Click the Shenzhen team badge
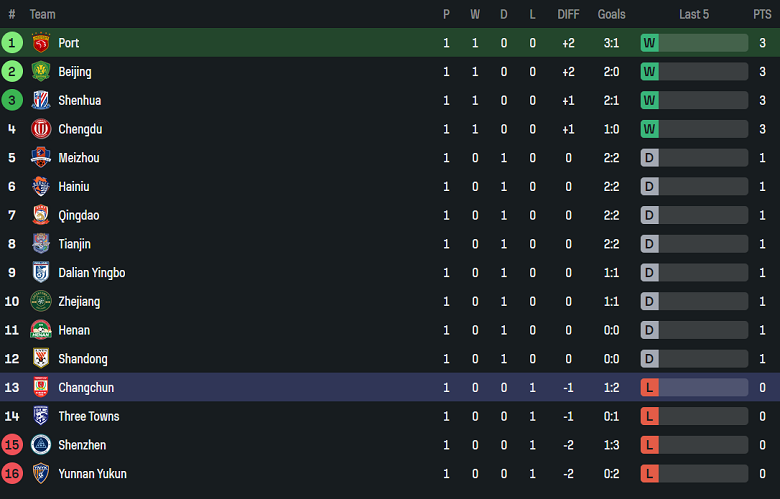Screen dimensions: 780x499 (40, 445)
